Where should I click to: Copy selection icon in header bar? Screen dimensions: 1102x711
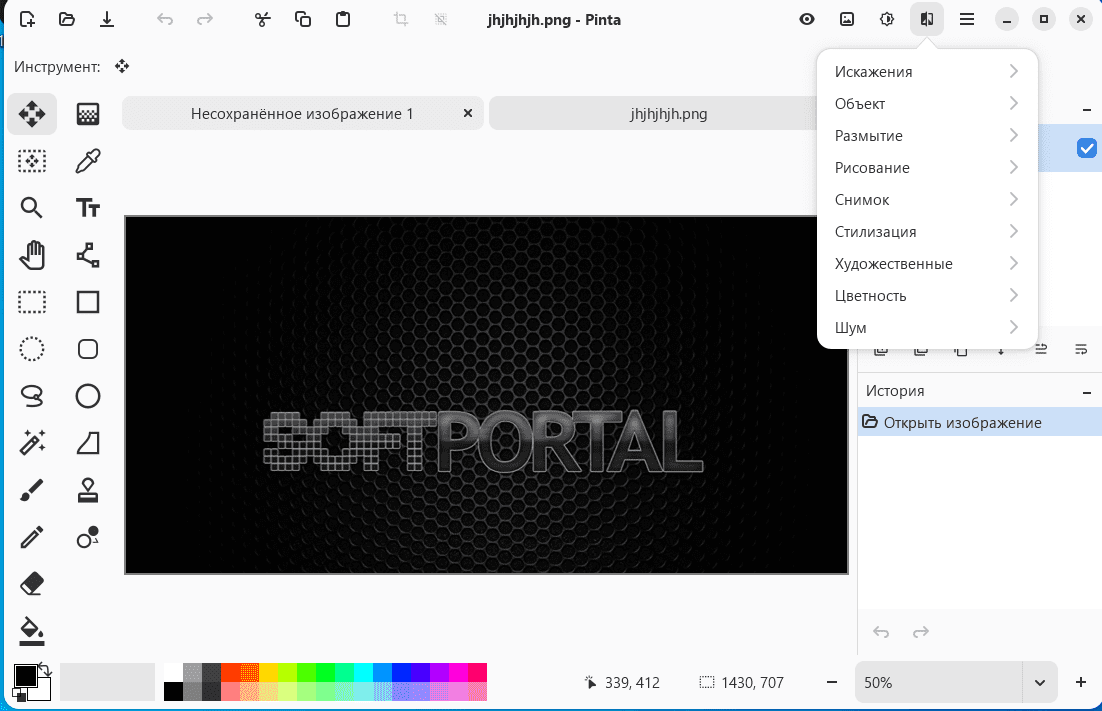point(303,20)
